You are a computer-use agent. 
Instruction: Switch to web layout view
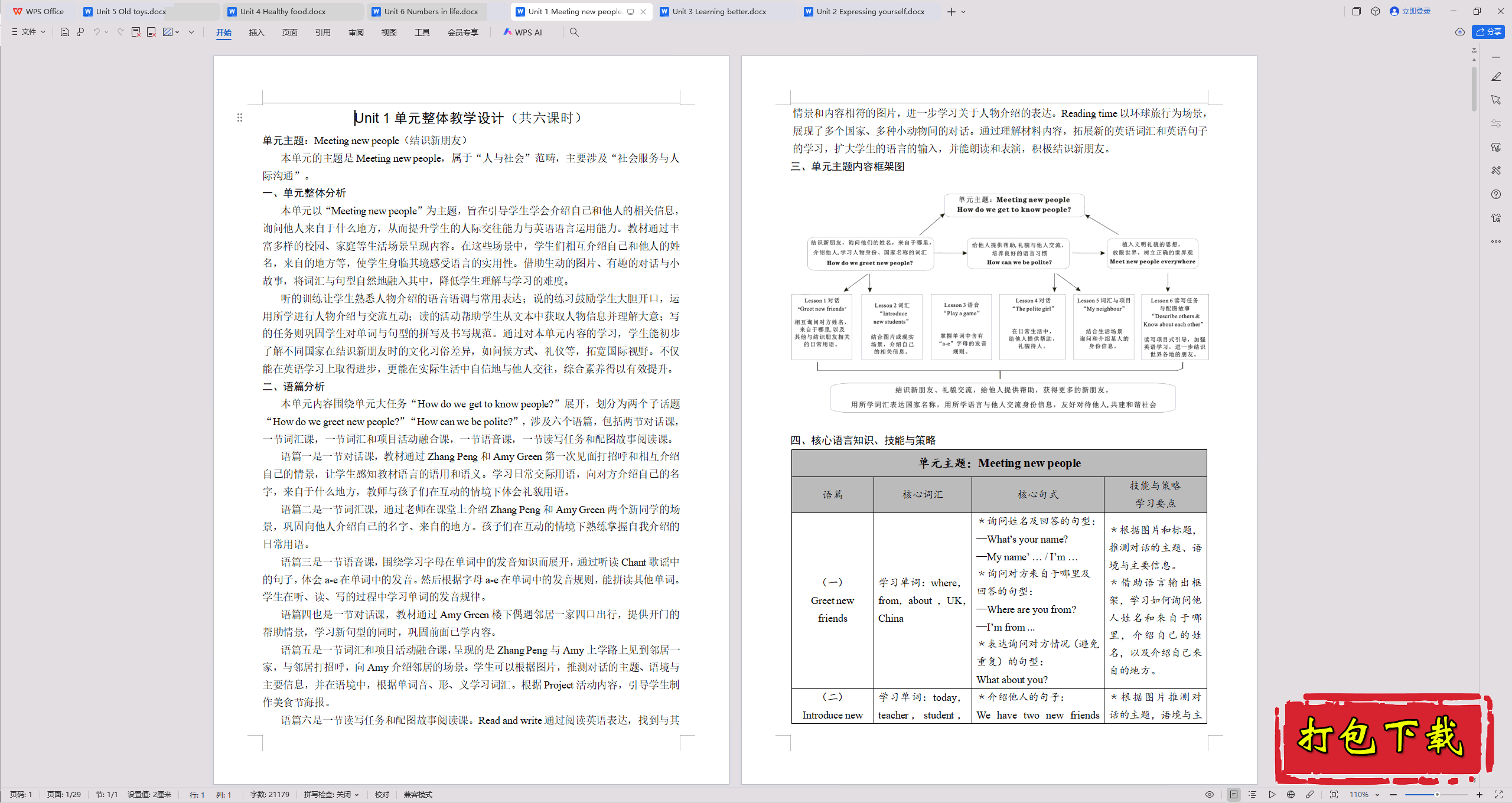[1291, 795]
